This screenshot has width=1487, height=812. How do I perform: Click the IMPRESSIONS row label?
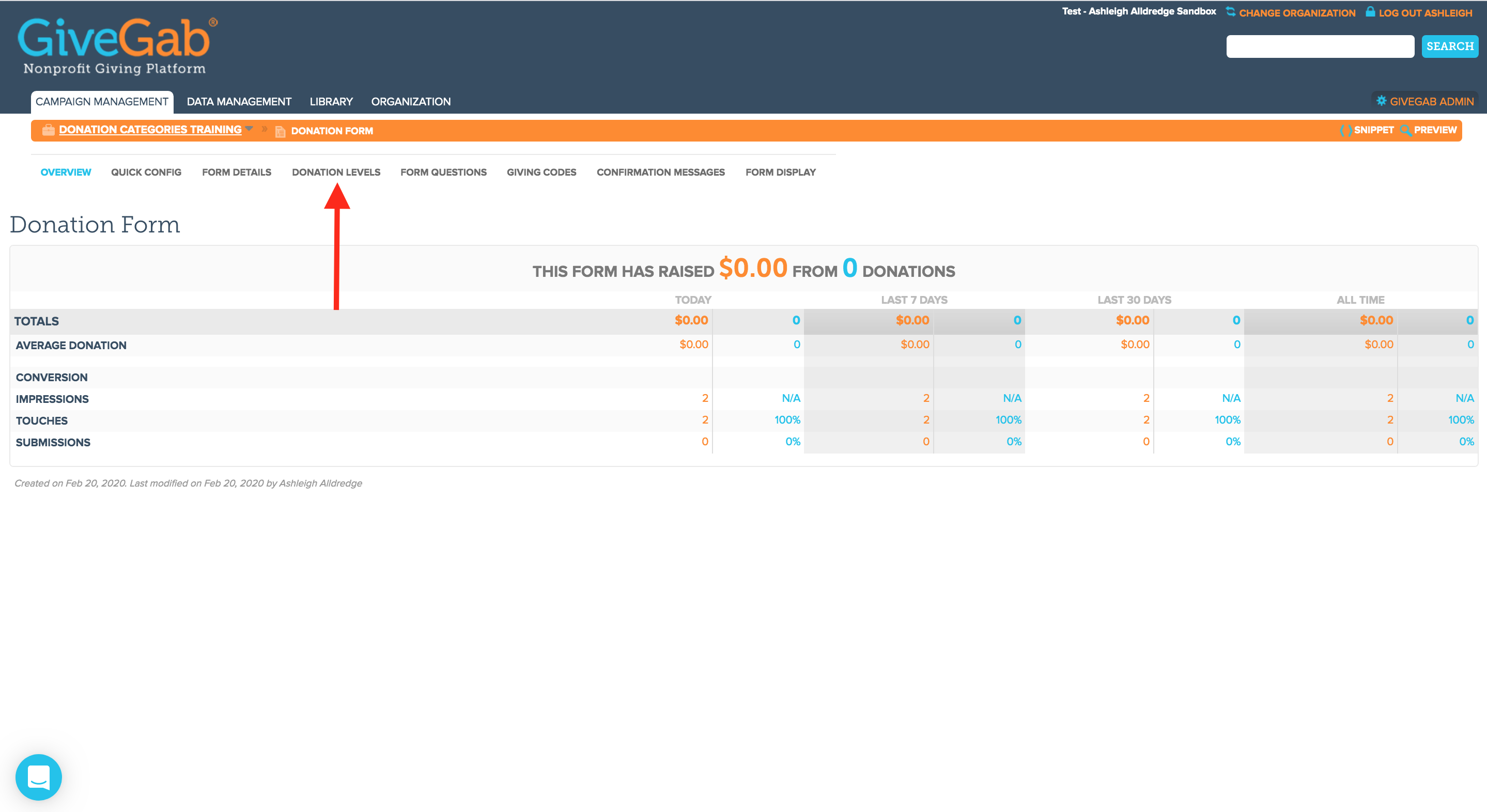tap(52, 399)
